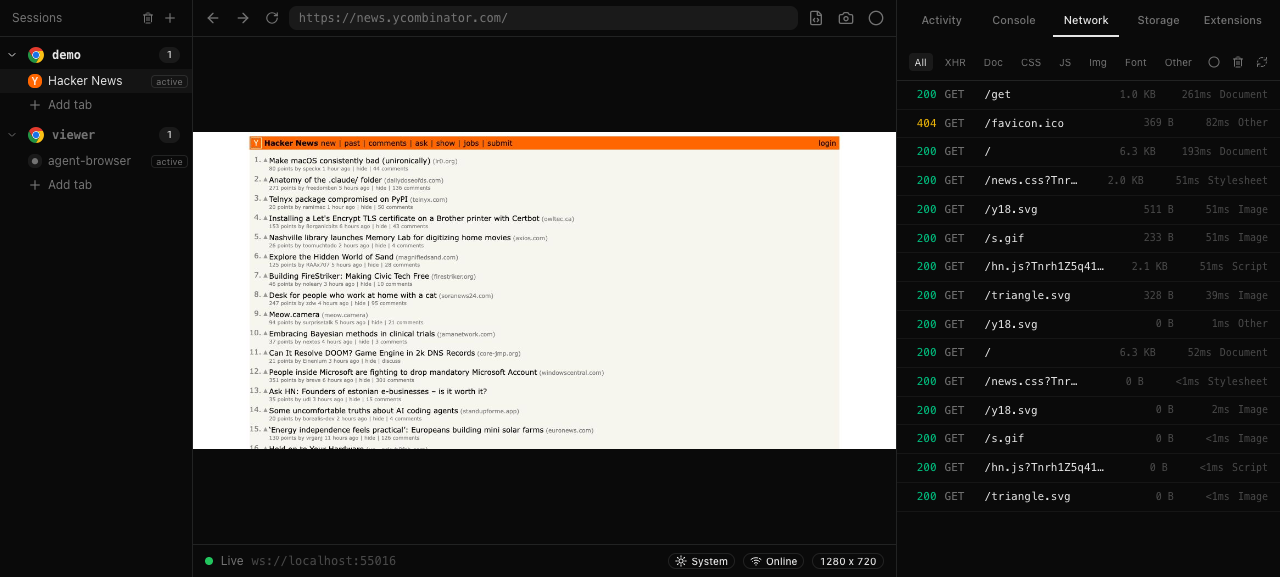Open the / document request taking 52ms
The width and height of the screenshot is (1280, 577).
(x=1088, y=353)
